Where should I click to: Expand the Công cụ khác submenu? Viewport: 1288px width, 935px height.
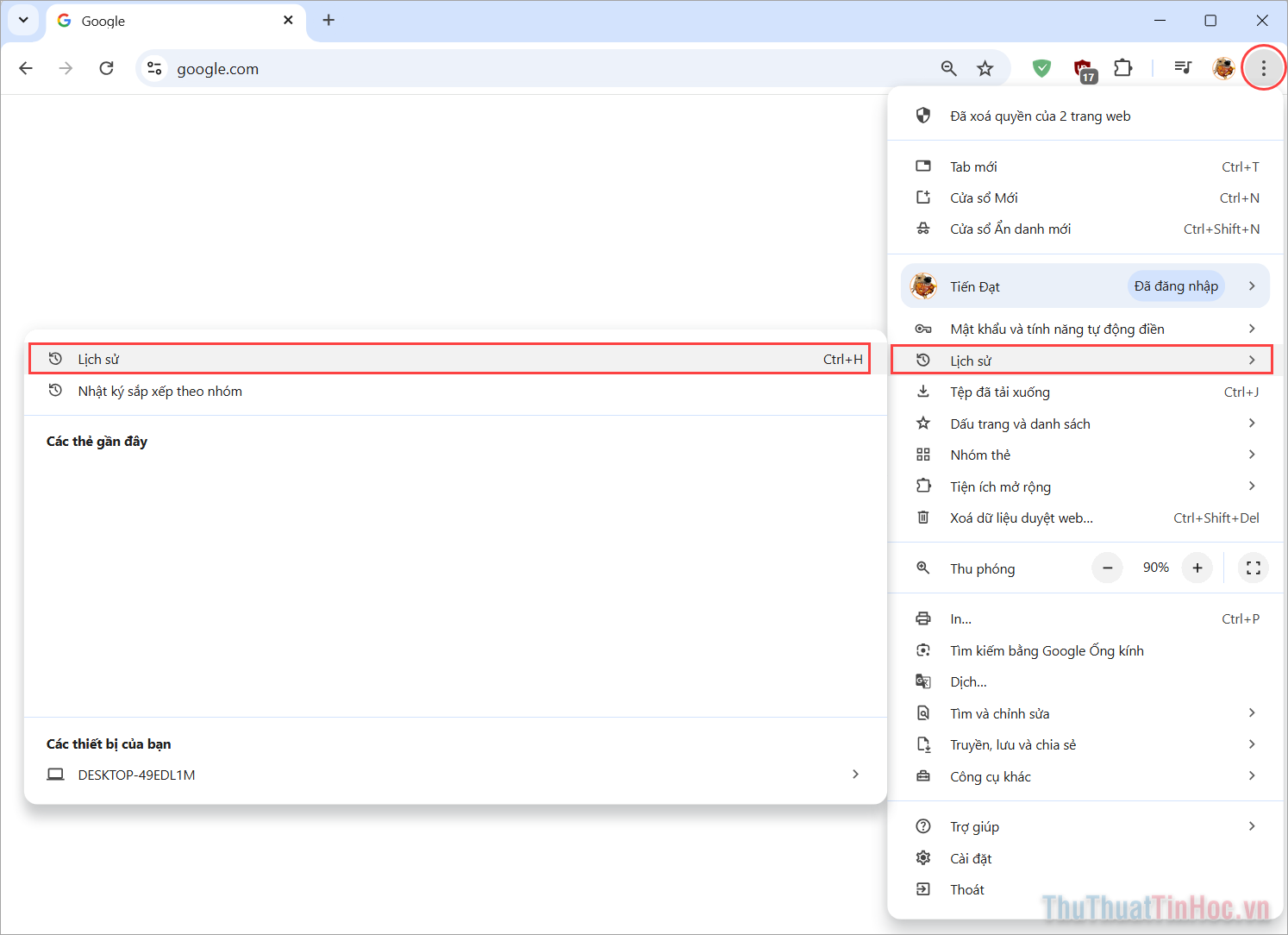coord(1252,776)
